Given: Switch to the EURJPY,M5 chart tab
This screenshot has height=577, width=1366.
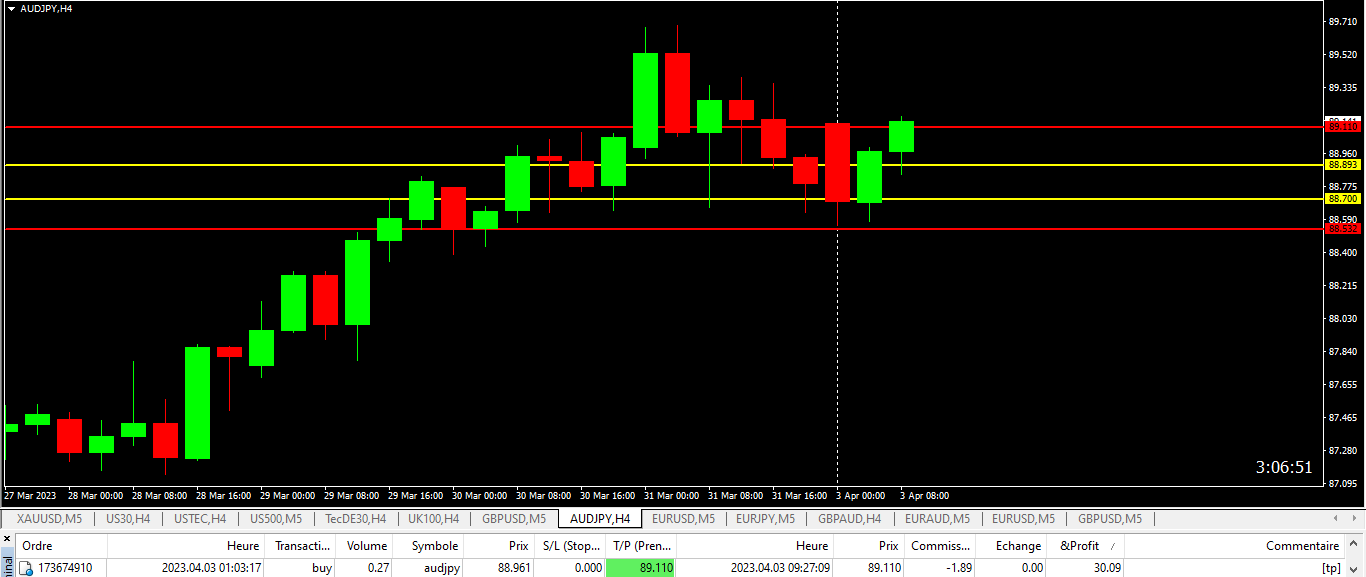Looking at the screenshot, I should 767,519.
